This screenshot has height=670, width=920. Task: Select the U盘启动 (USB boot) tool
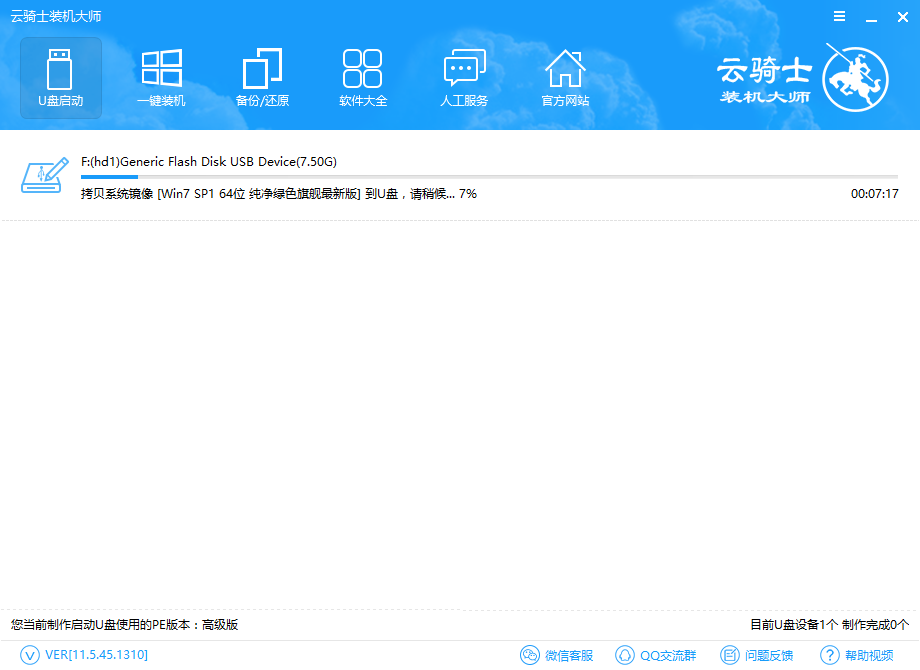(x=60, y=77)
